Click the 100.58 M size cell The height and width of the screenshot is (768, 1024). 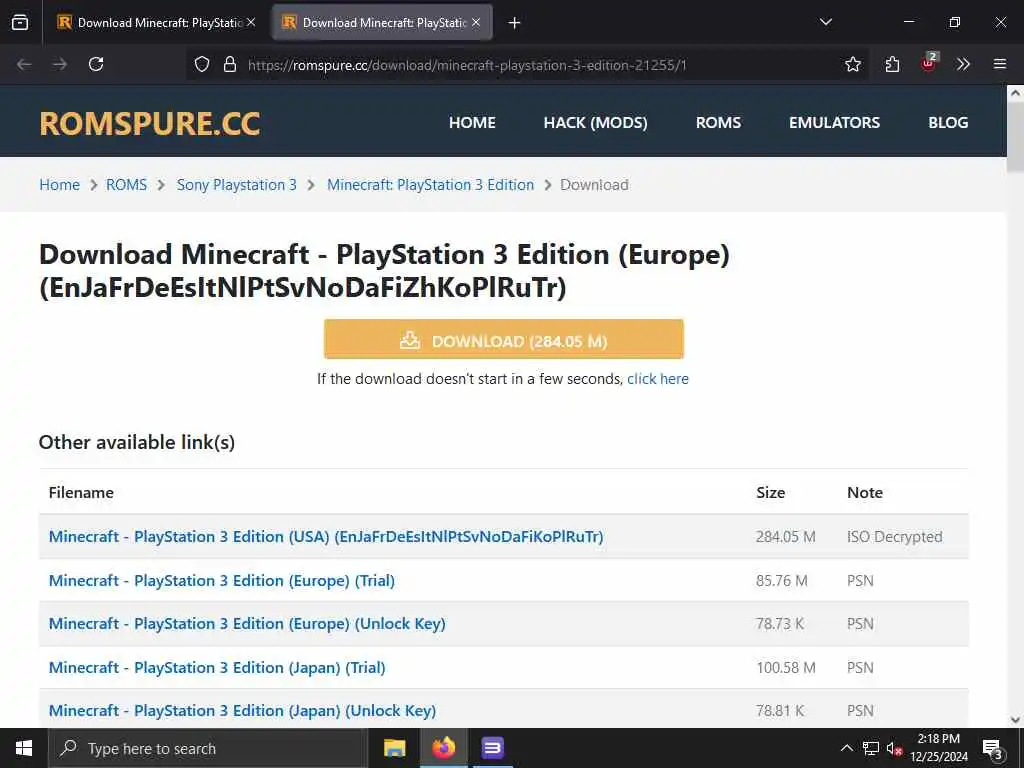(786, 667)
